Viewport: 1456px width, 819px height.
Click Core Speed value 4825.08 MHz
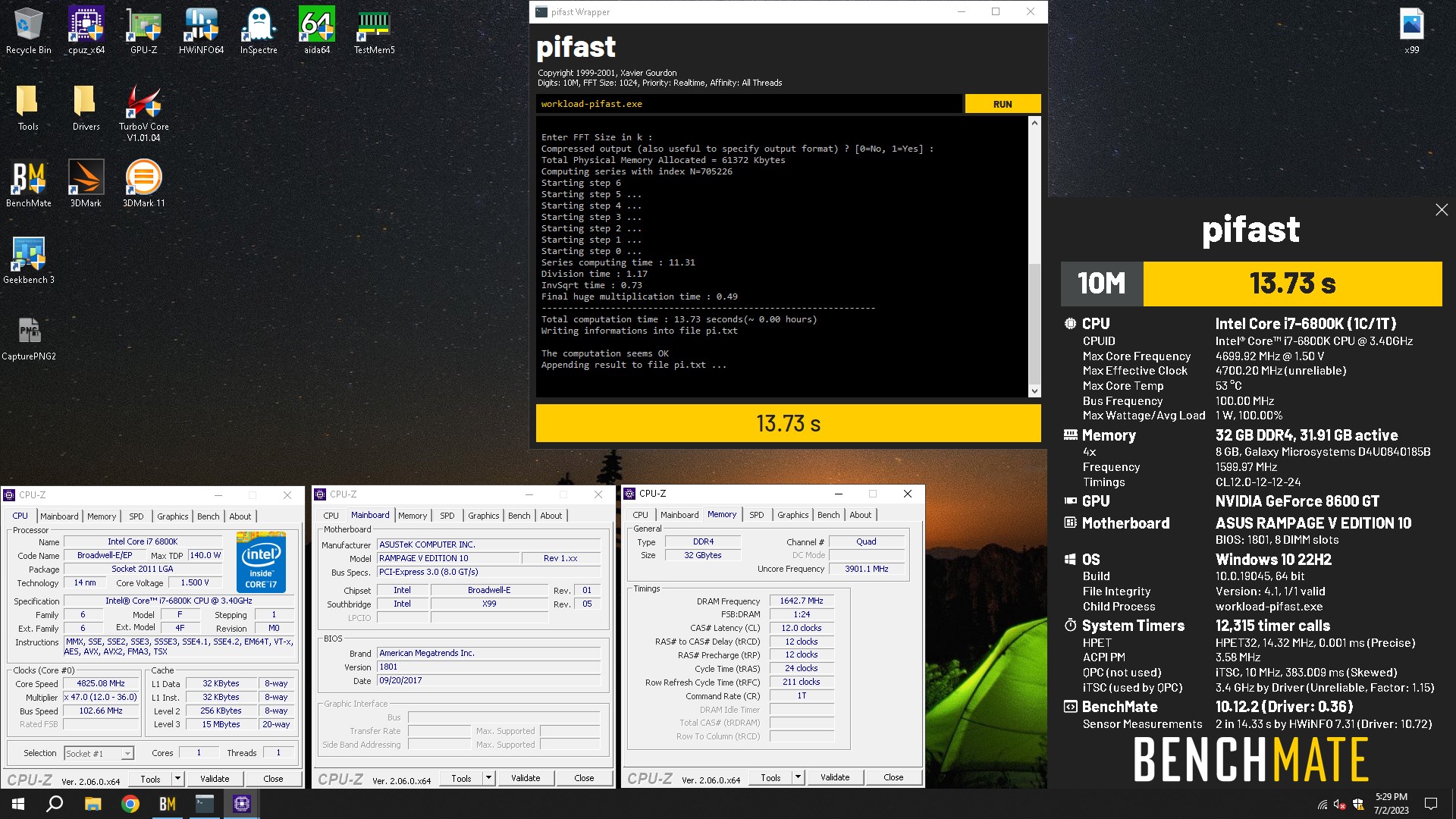pos(101,683)
